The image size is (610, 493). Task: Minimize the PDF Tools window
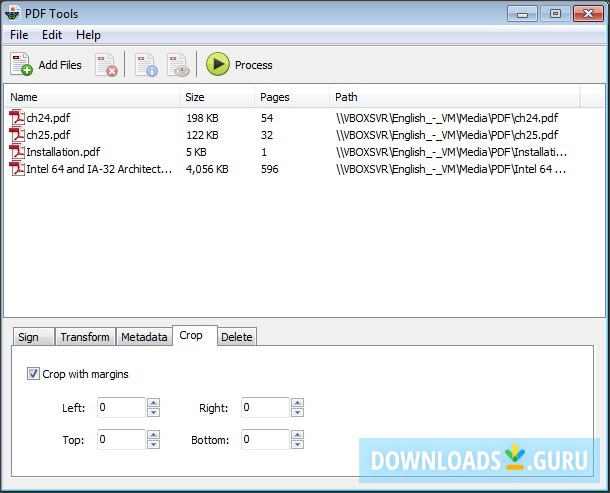coord(522,14)
